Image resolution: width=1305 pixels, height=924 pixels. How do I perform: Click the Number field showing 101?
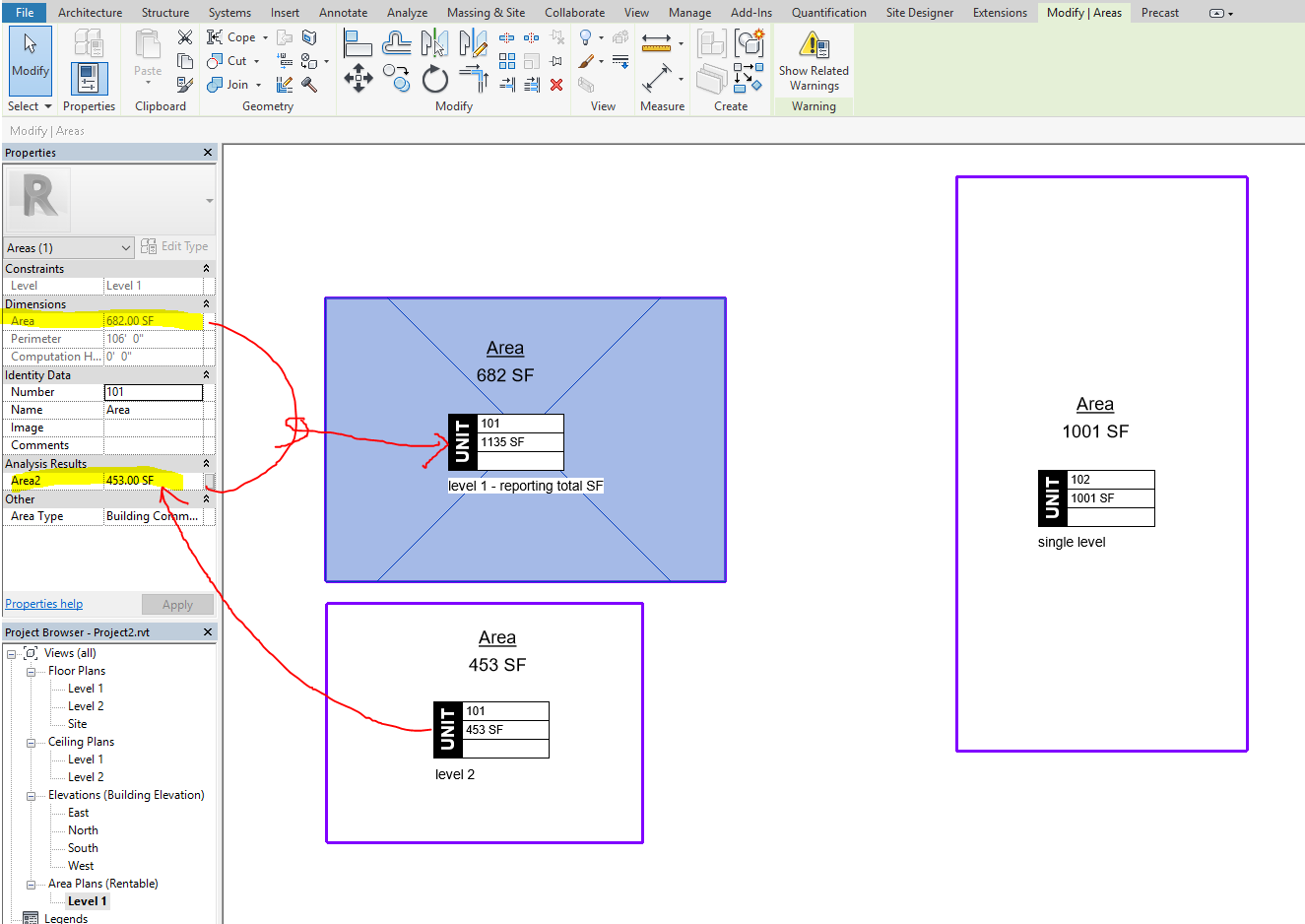(x=154, y=391)
